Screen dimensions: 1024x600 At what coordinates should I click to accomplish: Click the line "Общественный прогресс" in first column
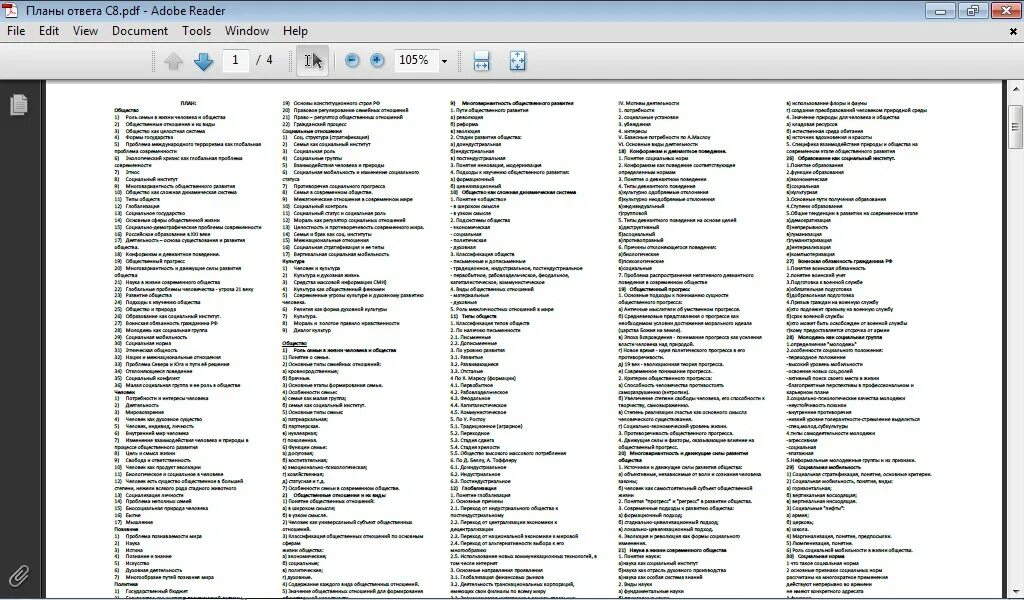pos(155,261)
